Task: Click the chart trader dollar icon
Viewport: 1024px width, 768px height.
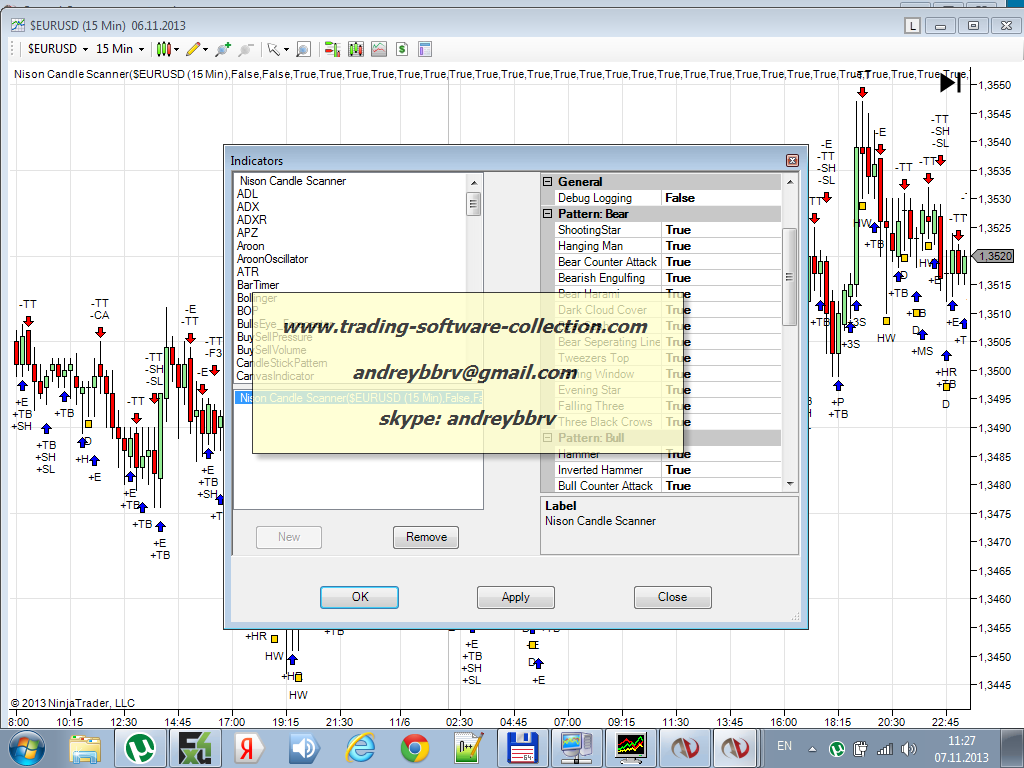Action: 401,48
